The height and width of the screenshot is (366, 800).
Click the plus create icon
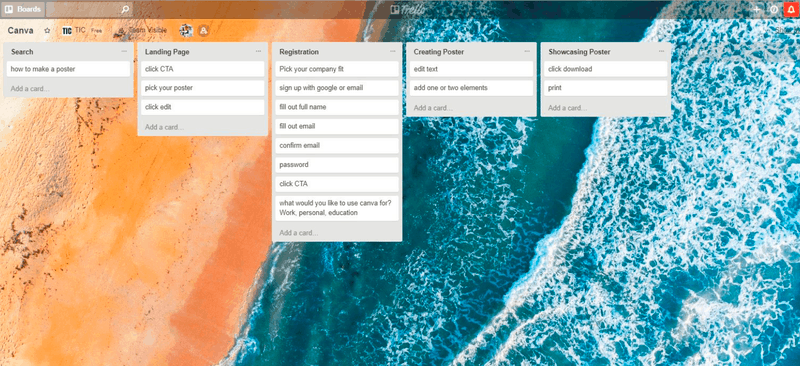757,9
